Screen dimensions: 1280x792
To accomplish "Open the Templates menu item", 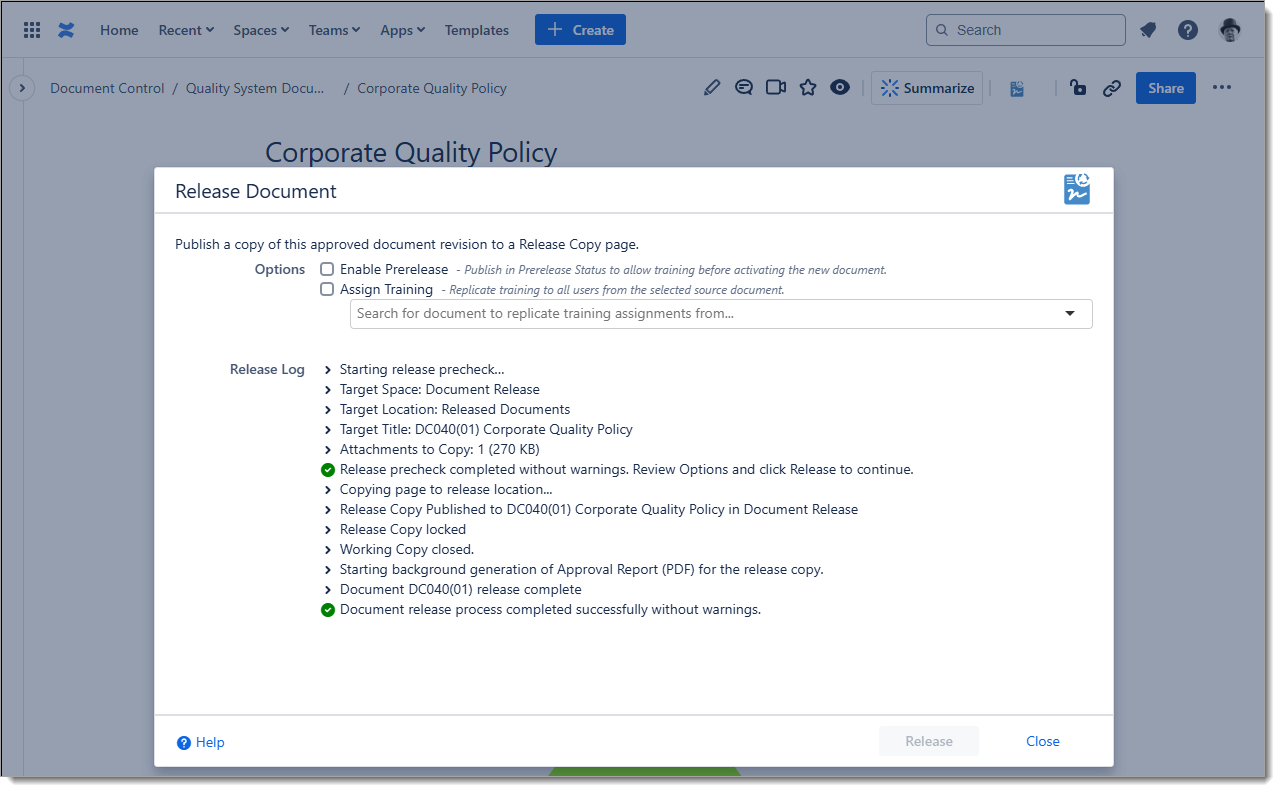I will point(477,30).
